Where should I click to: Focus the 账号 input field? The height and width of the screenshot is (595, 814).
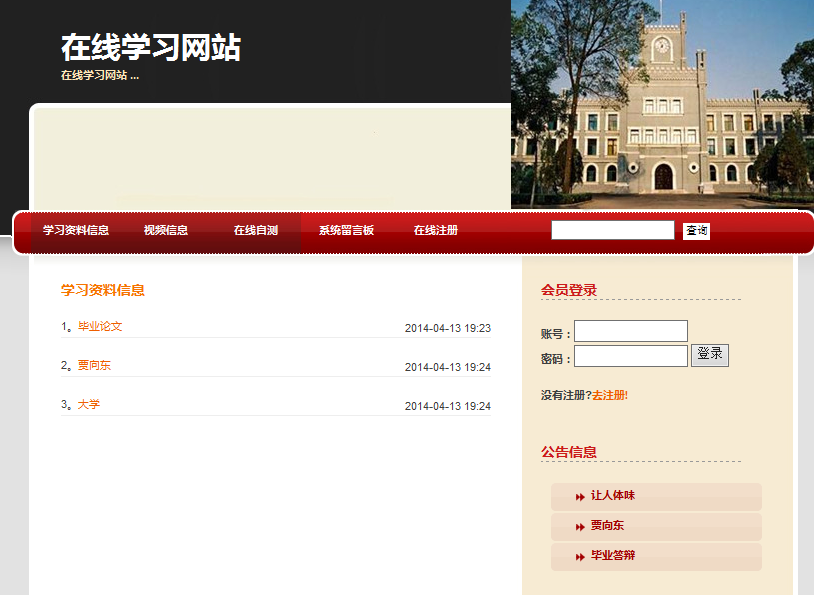631,331
